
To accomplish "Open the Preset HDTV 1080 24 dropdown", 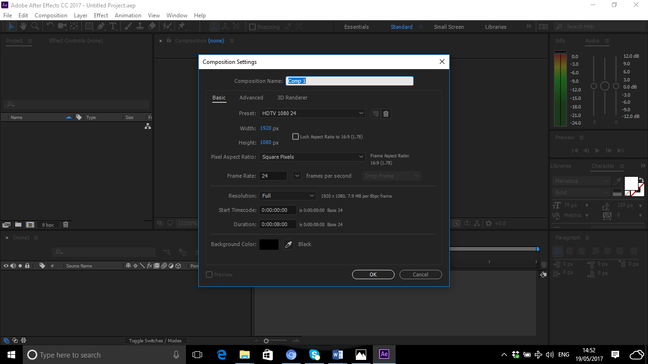I will pos(312,113).
